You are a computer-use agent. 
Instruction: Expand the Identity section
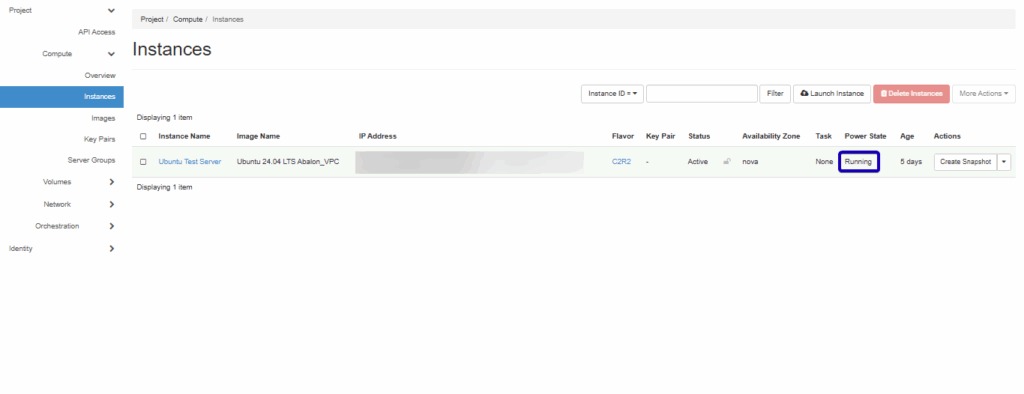pyautogui.click(x=112, y=248)
